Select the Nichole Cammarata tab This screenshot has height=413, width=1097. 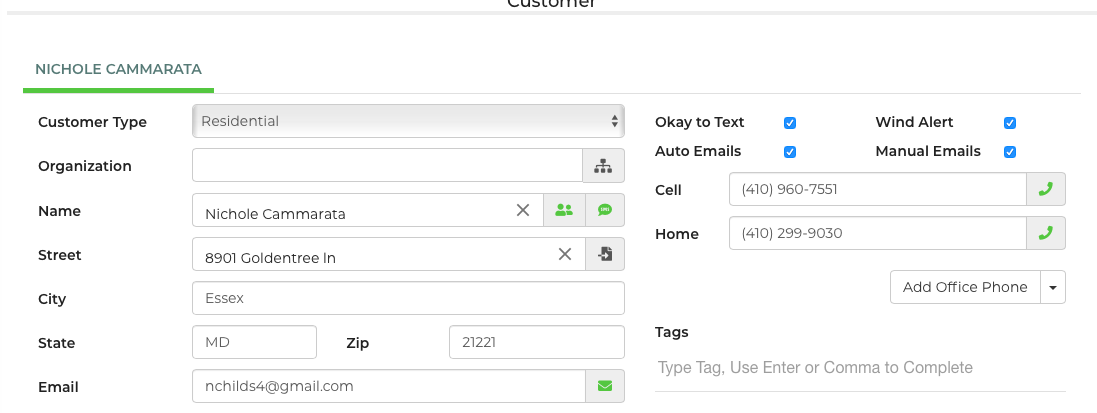pyautogui.click(x=118, y=70)
